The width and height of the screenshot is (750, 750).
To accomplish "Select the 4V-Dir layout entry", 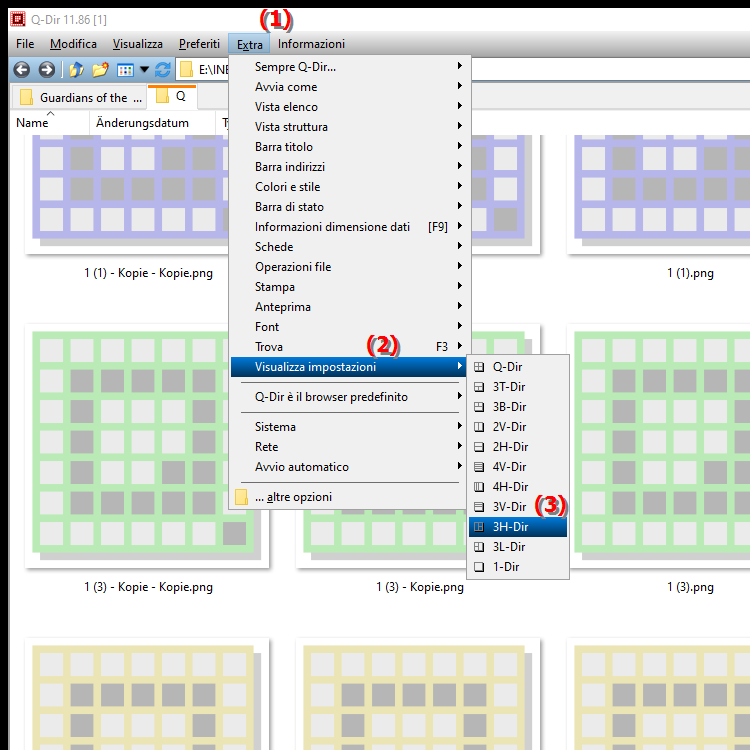I will point(509,467).
